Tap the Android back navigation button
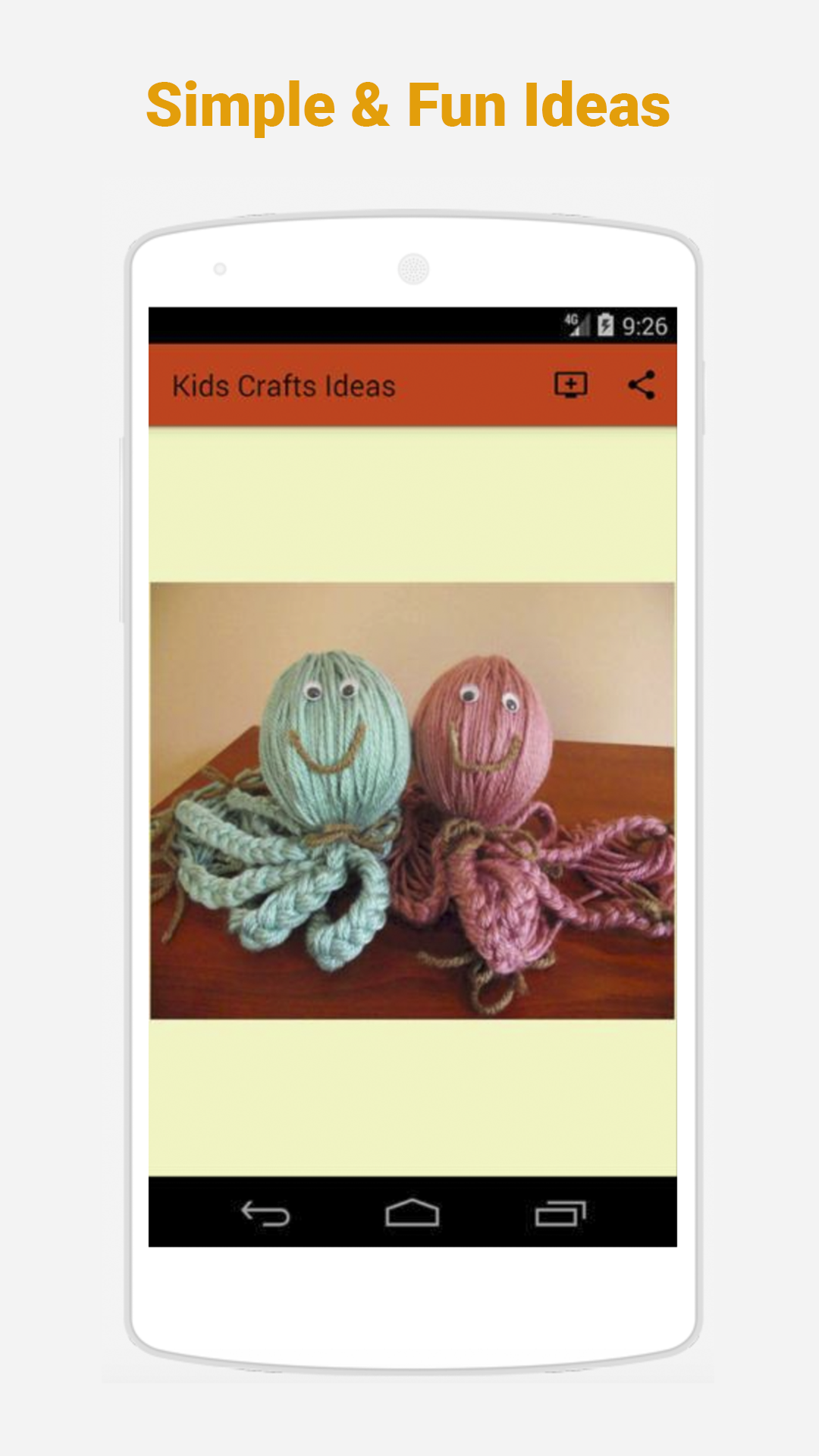The width and height of the screenshot is (819, 1456). click(x=265, y=1213)
